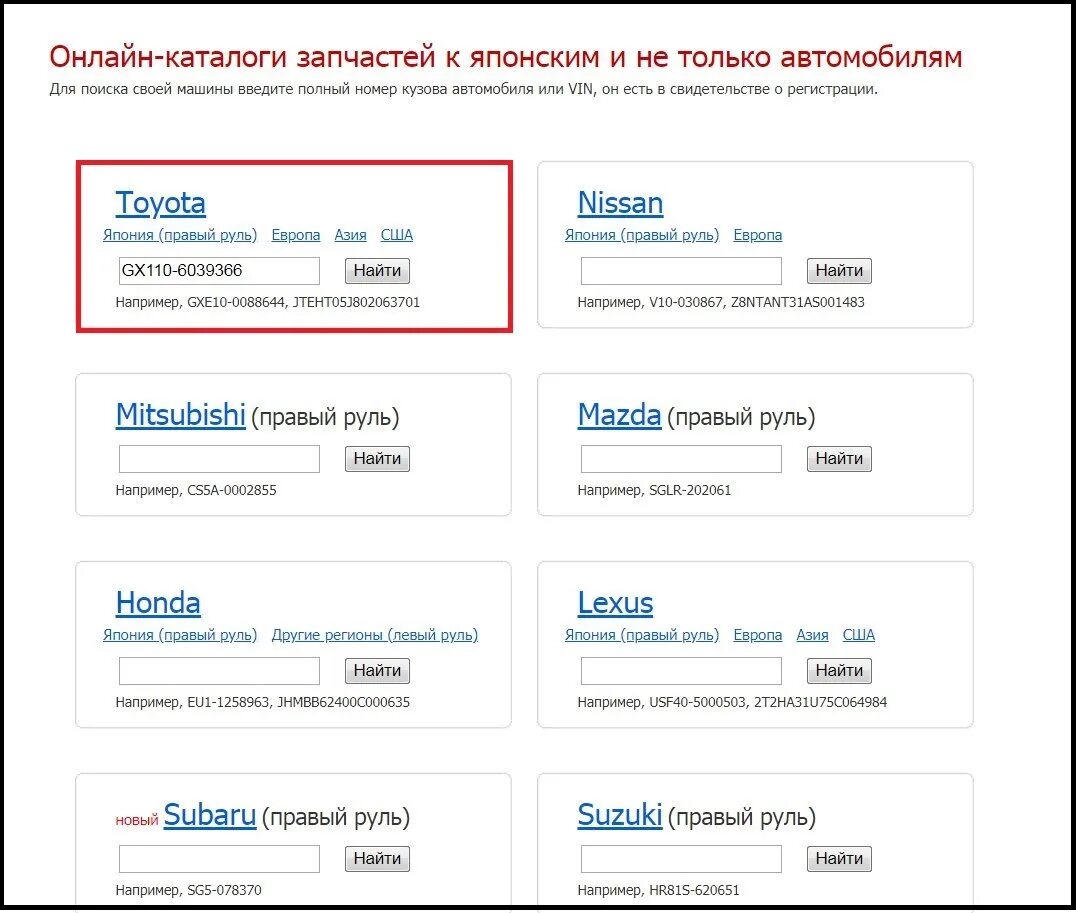
Task: Focus the Honda search input field
Action: (x=219, y=671)
